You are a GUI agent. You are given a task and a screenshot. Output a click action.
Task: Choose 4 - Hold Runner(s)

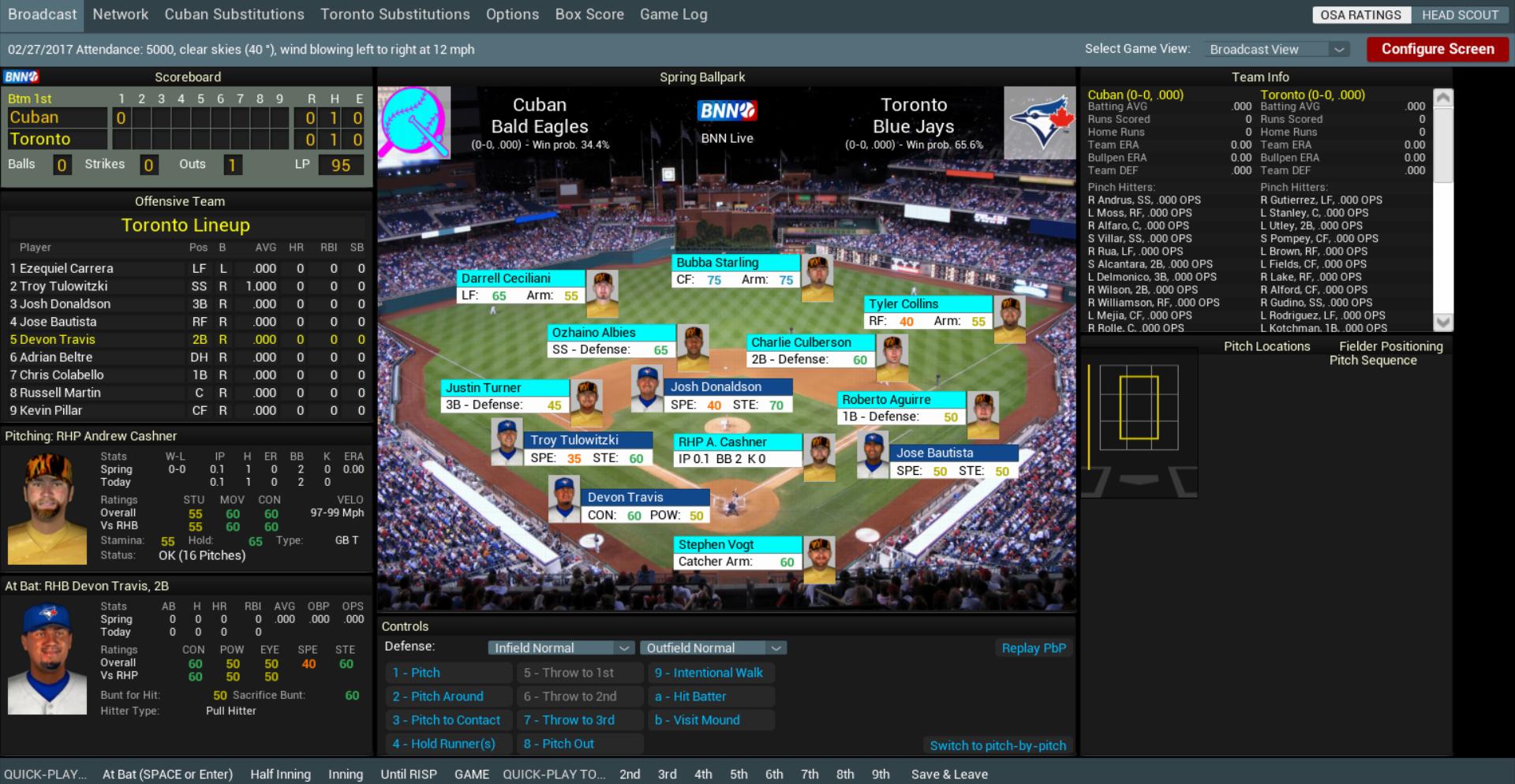450,744
